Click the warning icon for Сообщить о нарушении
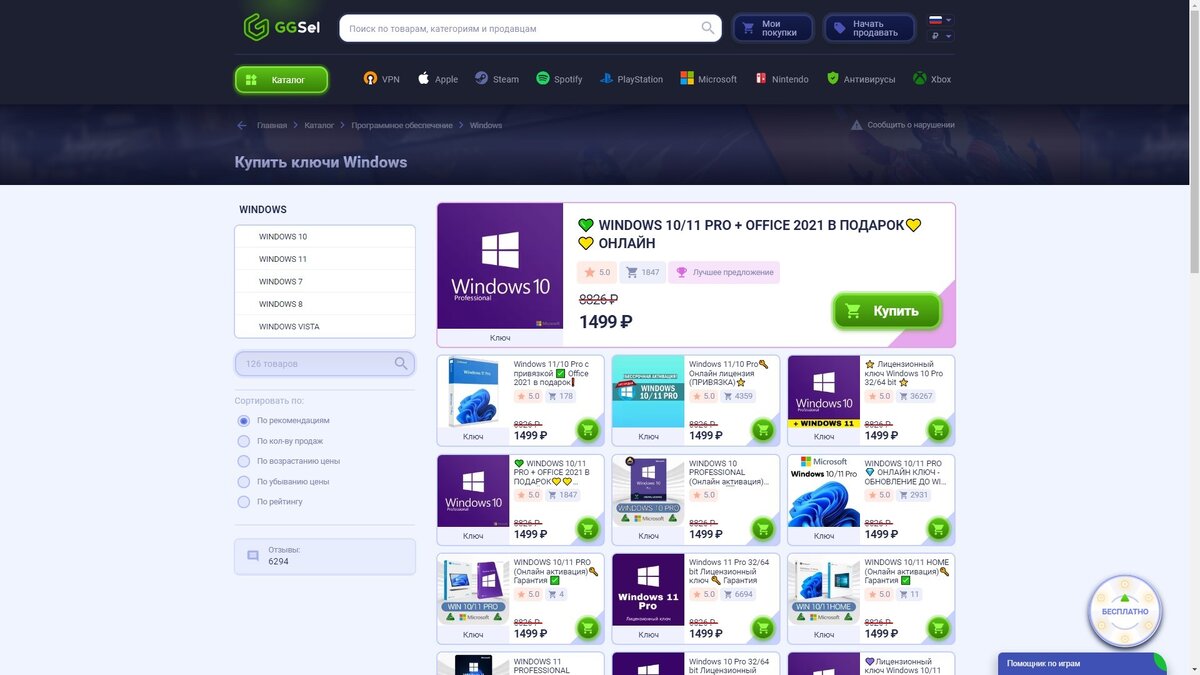 pos(857,125)
